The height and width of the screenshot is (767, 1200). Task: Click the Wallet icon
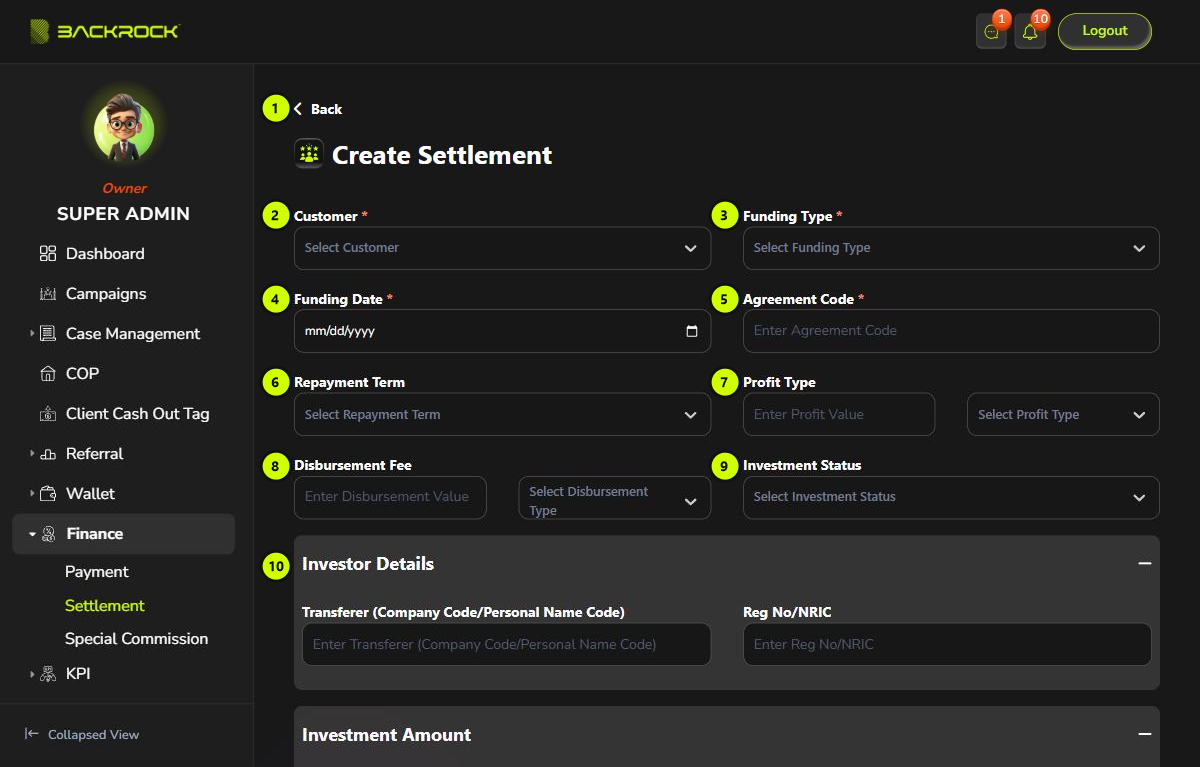point(48,494)
